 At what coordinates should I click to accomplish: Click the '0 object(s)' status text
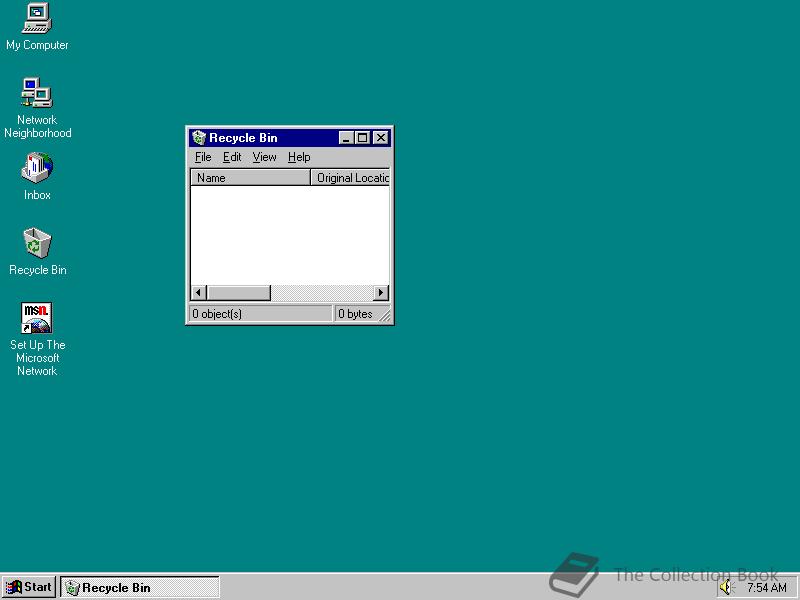pyautogui.click(x=217, y=314)
